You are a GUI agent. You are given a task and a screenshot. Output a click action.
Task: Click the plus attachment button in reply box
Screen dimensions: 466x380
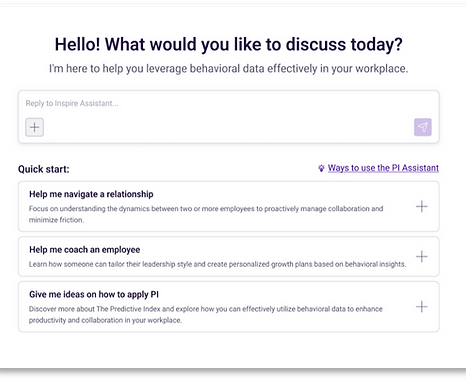34,127
